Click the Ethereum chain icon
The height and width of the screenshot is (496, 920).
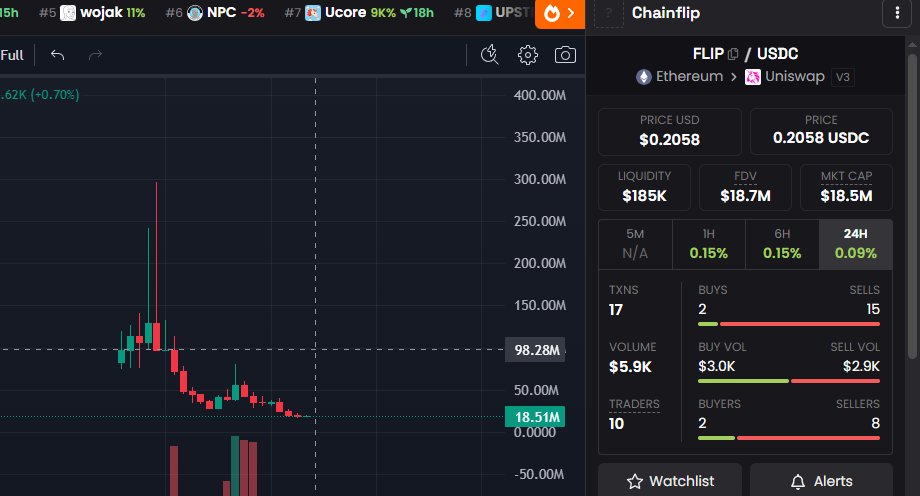pyautogui.click(x=644, y=77)
